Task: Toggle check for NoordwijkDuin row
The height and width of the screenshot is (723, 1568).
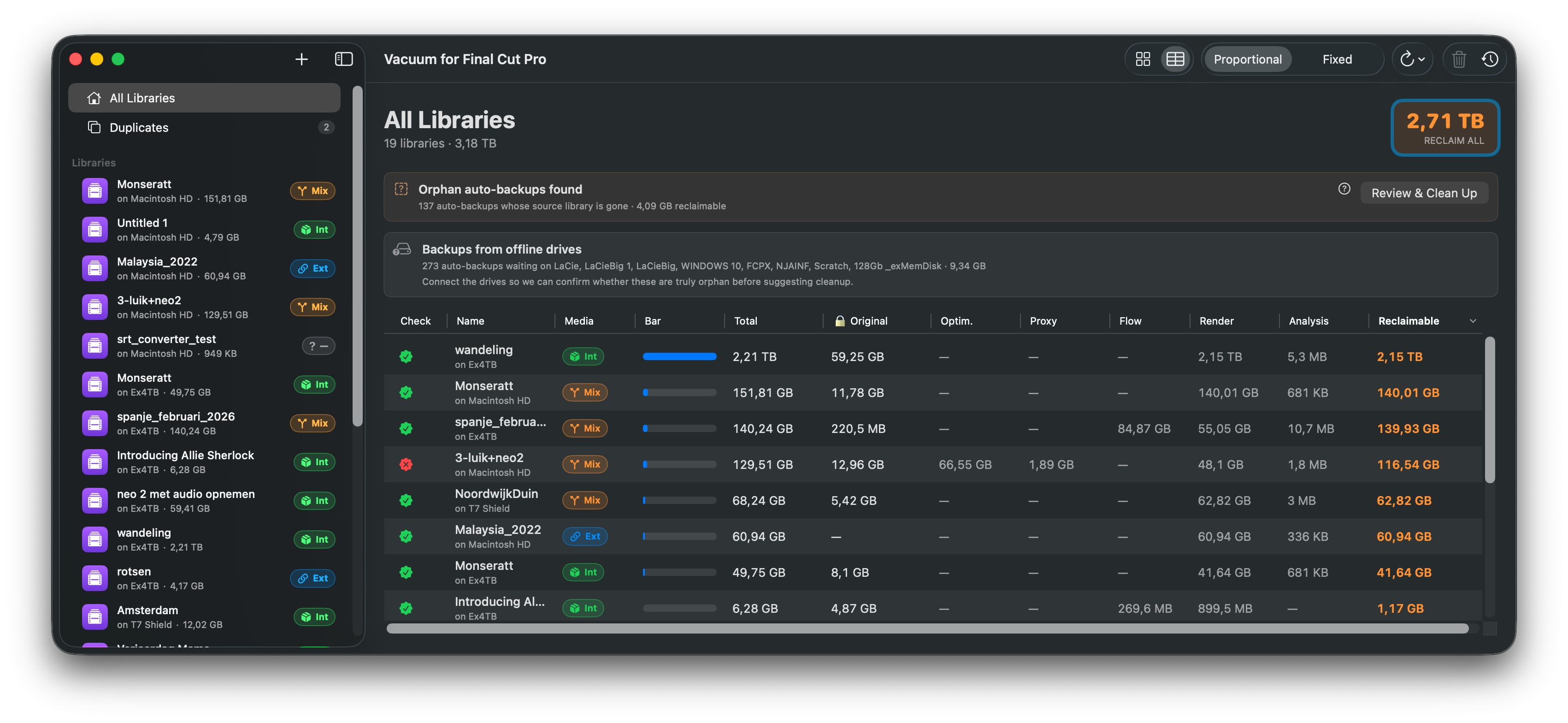Action: click(406, 501)
